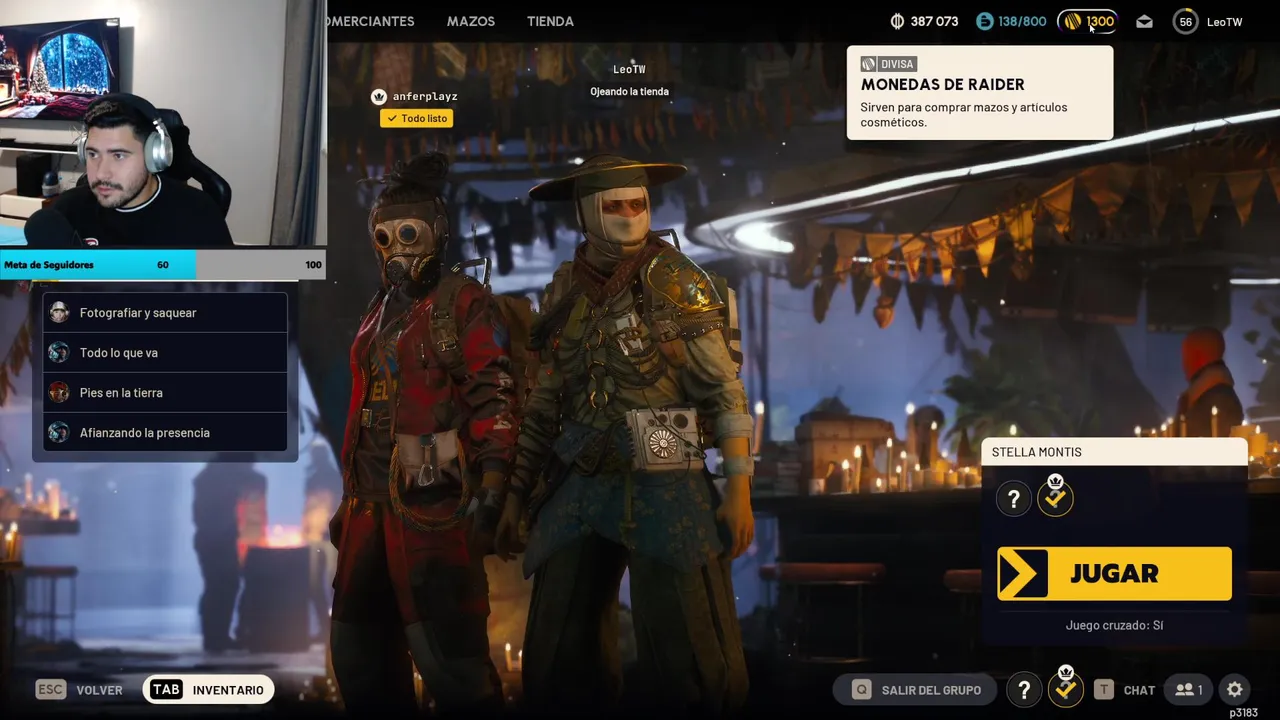
Task: Select the anferplayz player name
Action: click(425, 96)
